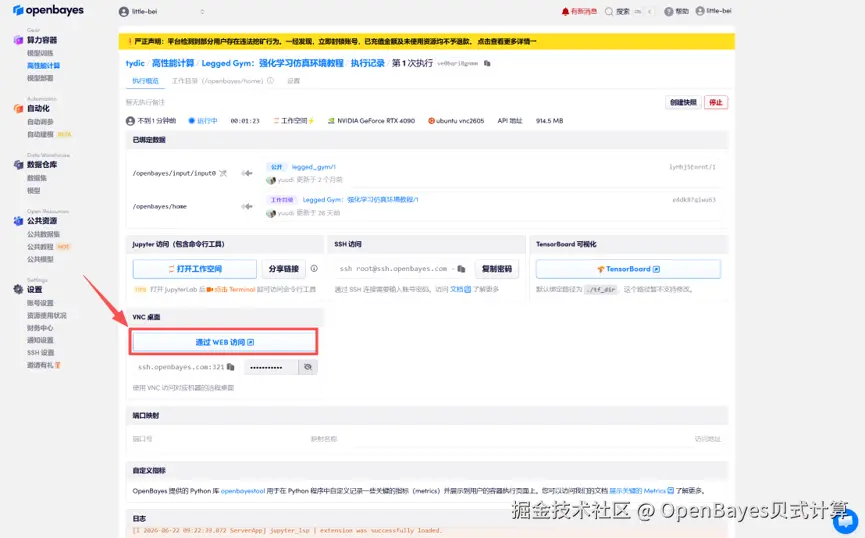Open Legged Gym: 强化学习仿真环境教程/1 link

point(360,200)
